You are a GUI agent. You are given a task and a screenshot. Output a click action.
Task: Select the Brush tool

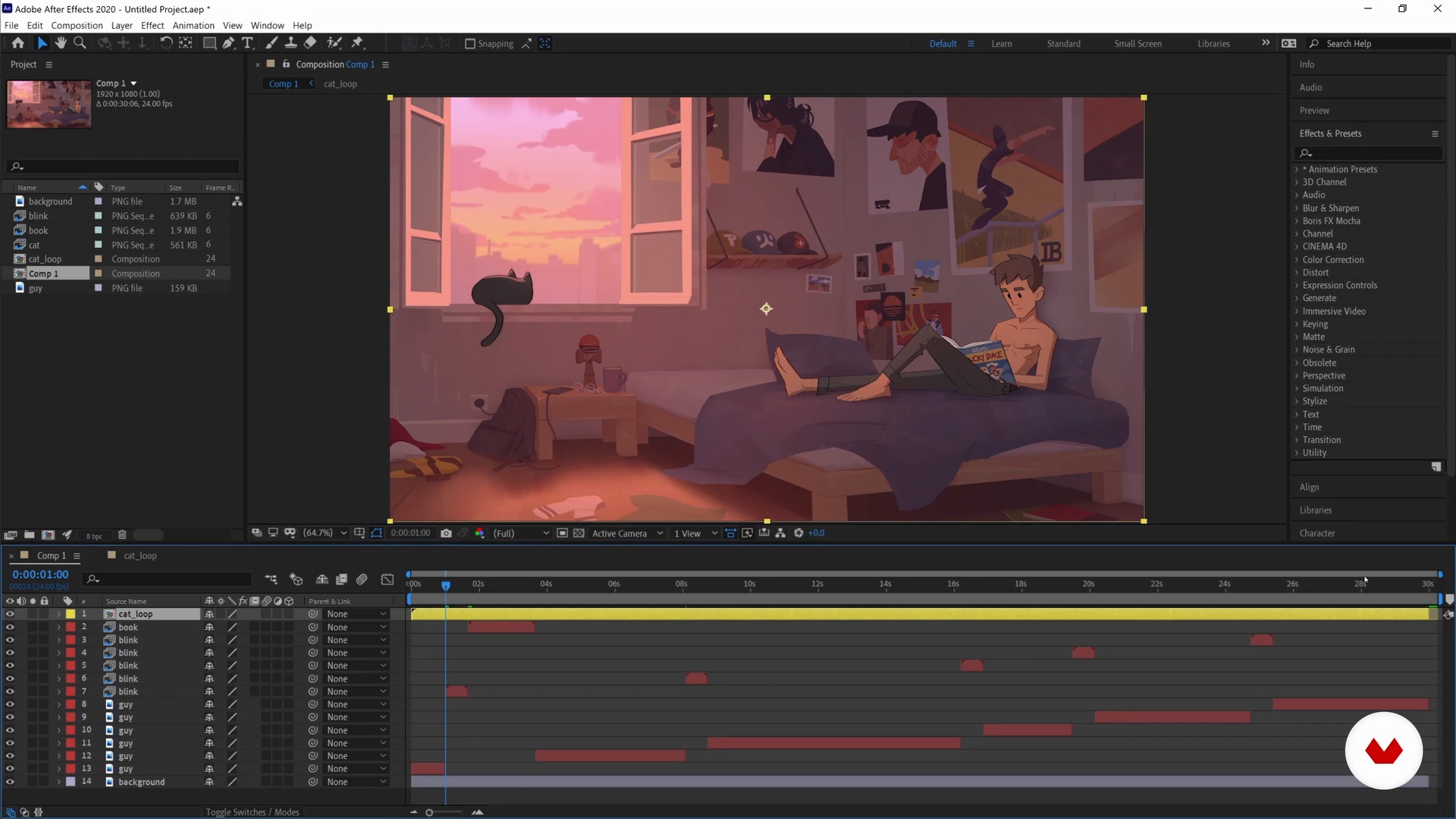[x=271, y=43]
